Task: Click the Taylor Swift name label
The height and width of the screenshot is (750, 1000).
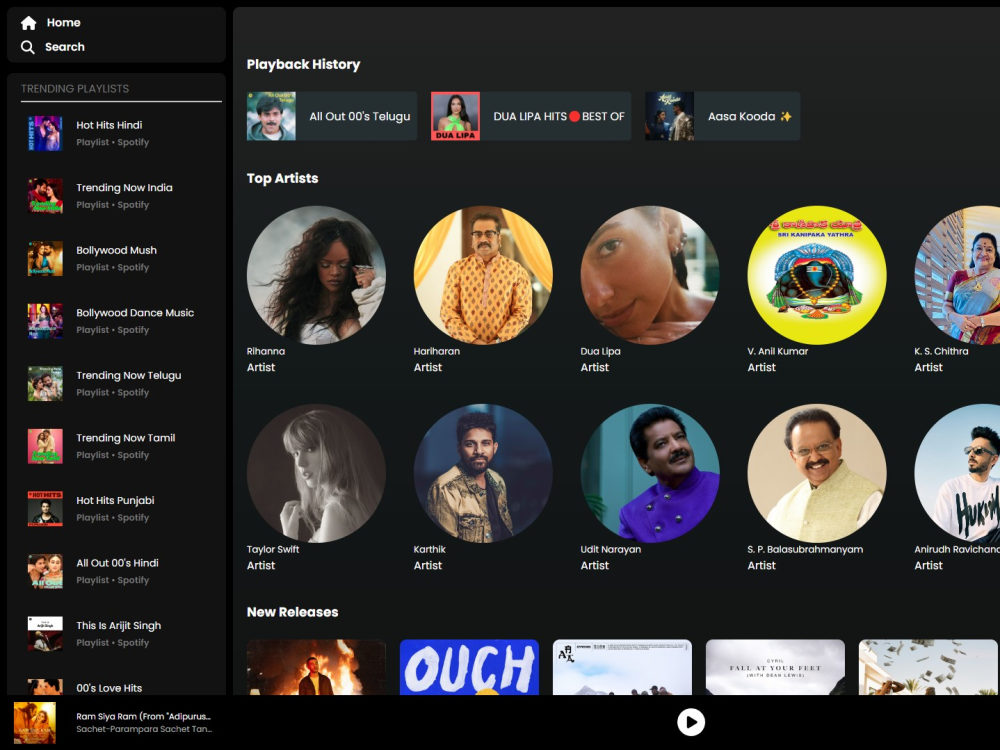Action: point(273,550)
